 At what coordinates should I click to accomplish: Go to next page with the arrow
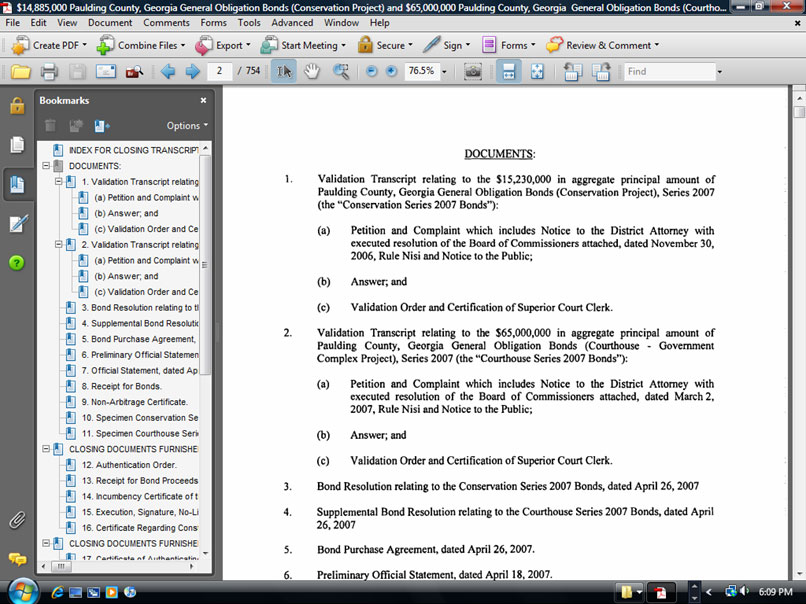[x=192, y=72]
